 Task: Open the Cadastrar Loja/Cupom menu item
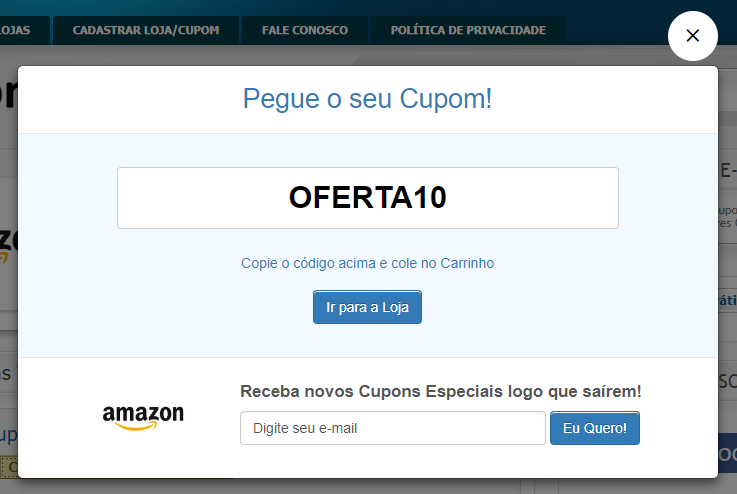(x=146, y=30)
